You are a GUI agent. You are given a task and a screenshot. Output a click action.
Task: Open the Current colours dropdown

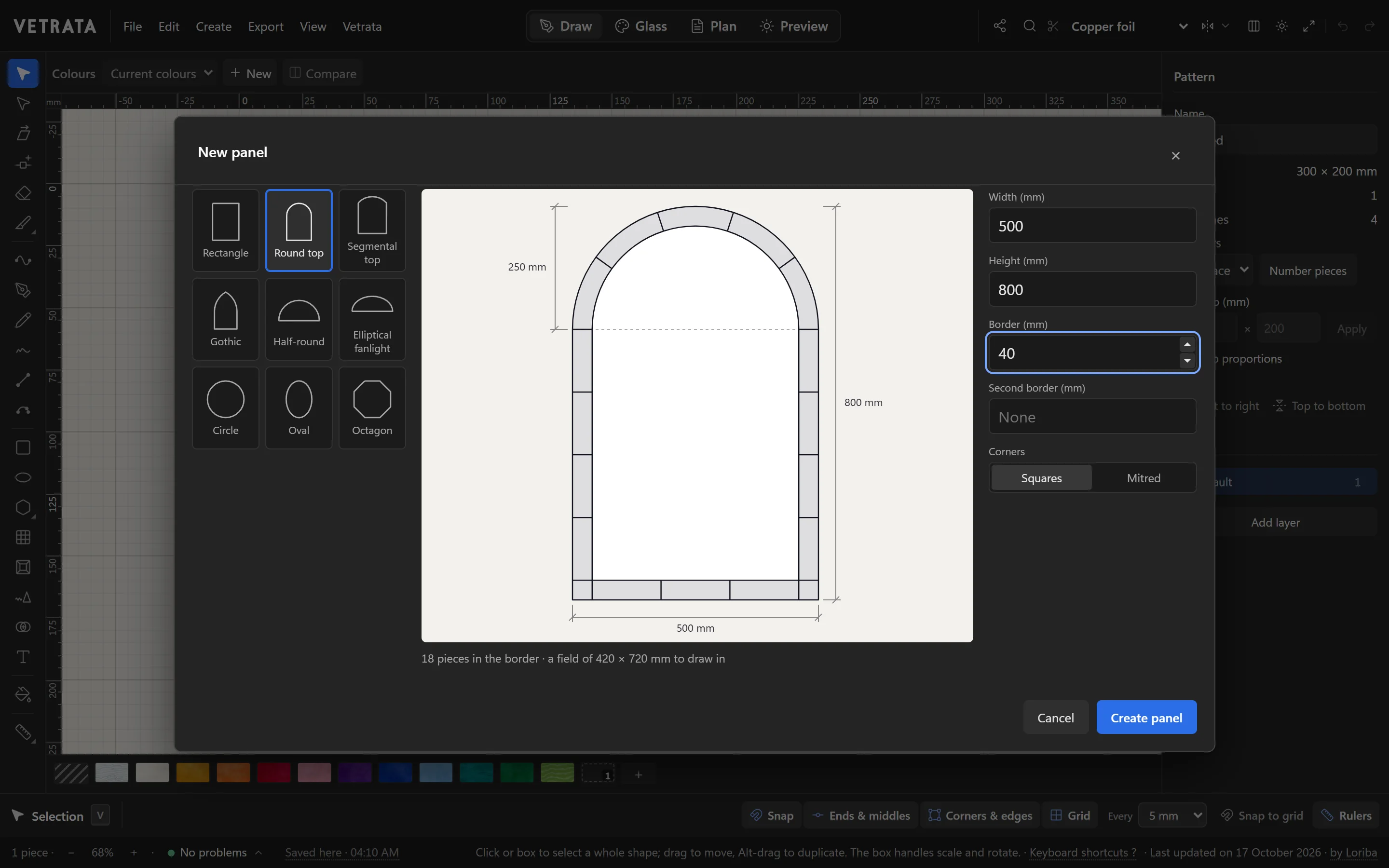pos(161,73)
